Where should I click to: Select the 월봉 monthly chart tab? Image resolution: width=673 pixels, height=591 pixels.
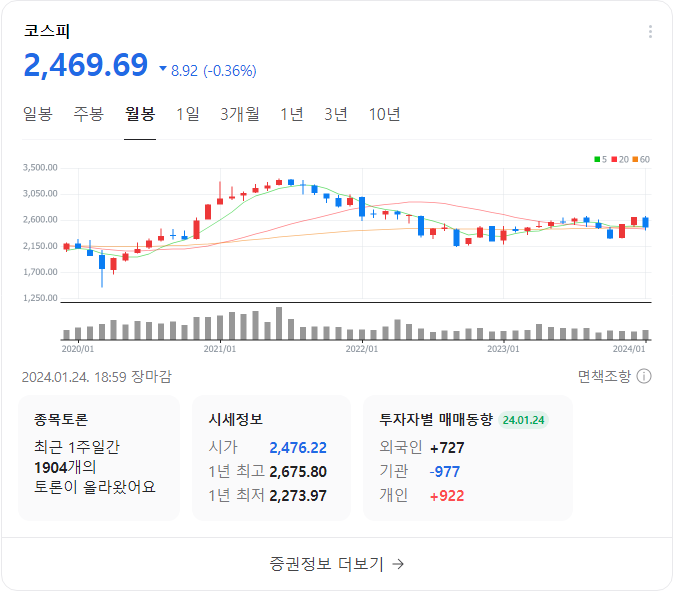coord(140,114)
